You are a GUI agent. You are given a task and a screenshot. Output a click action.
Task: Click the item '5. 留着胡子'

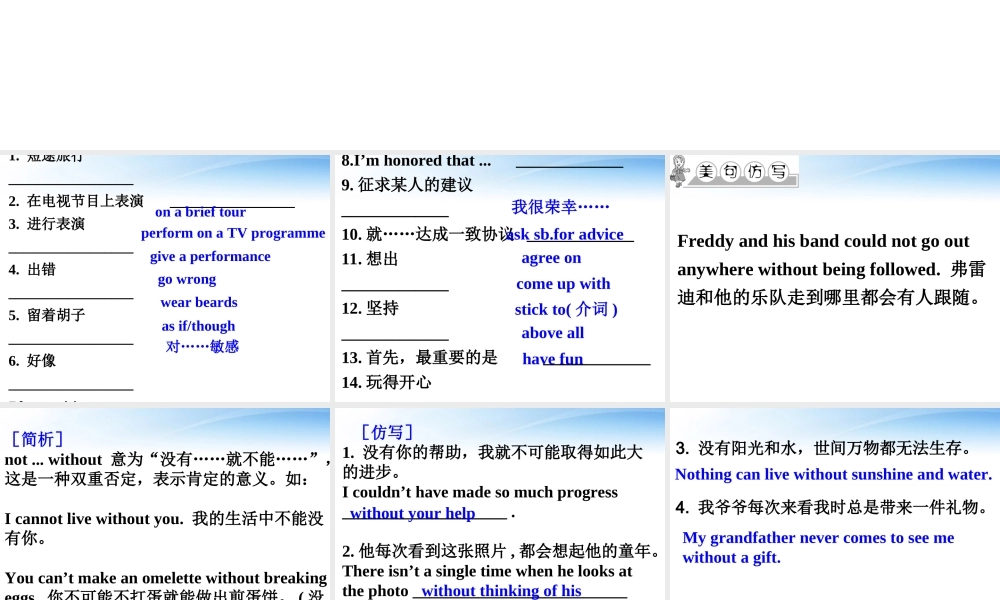47,315
